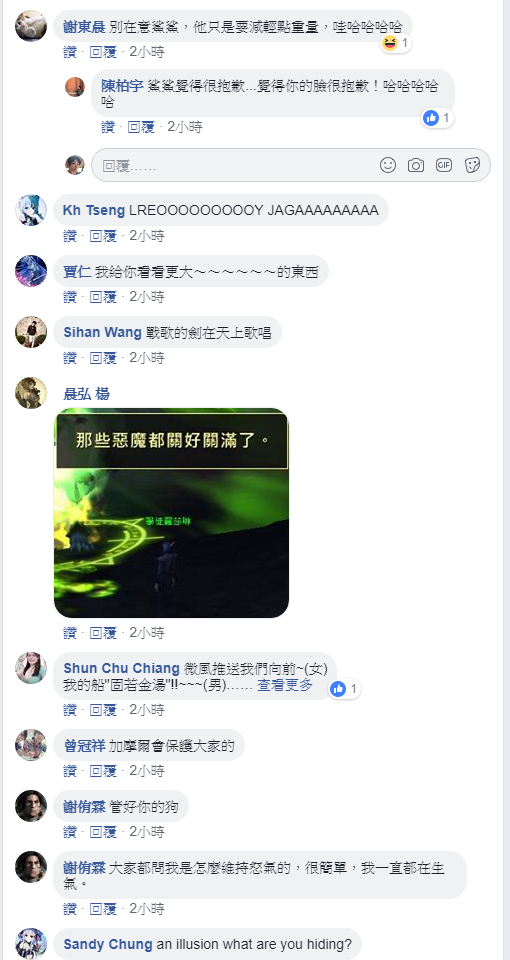Reply to 晨弘 楊's image comment
The height and width of the screenshot is (960, 510).
click(x=103, y=632)
